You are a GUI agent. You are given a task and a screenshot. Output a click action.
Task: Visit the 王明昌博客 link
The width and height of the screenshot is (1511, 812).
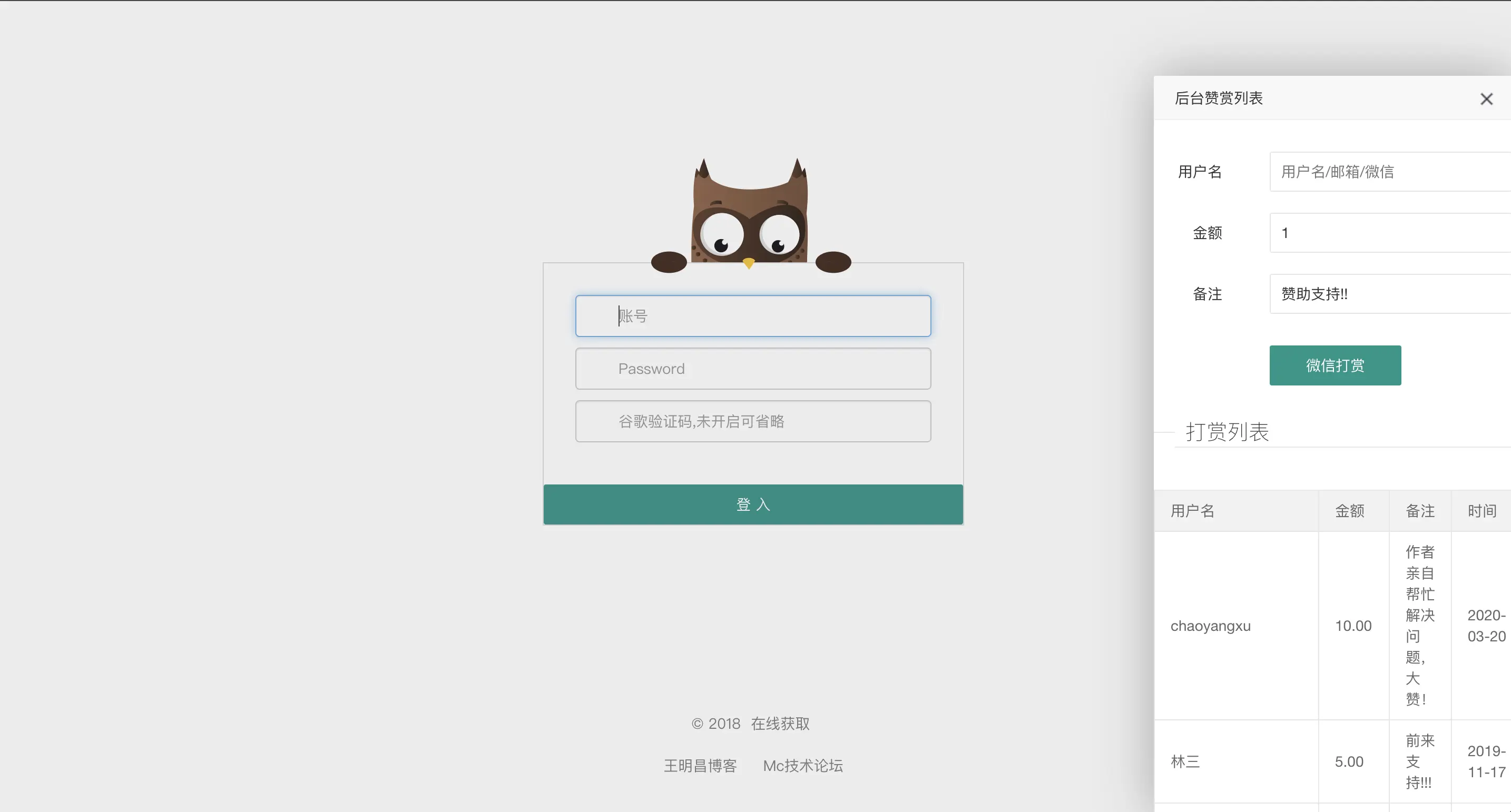tap(700, 766)
